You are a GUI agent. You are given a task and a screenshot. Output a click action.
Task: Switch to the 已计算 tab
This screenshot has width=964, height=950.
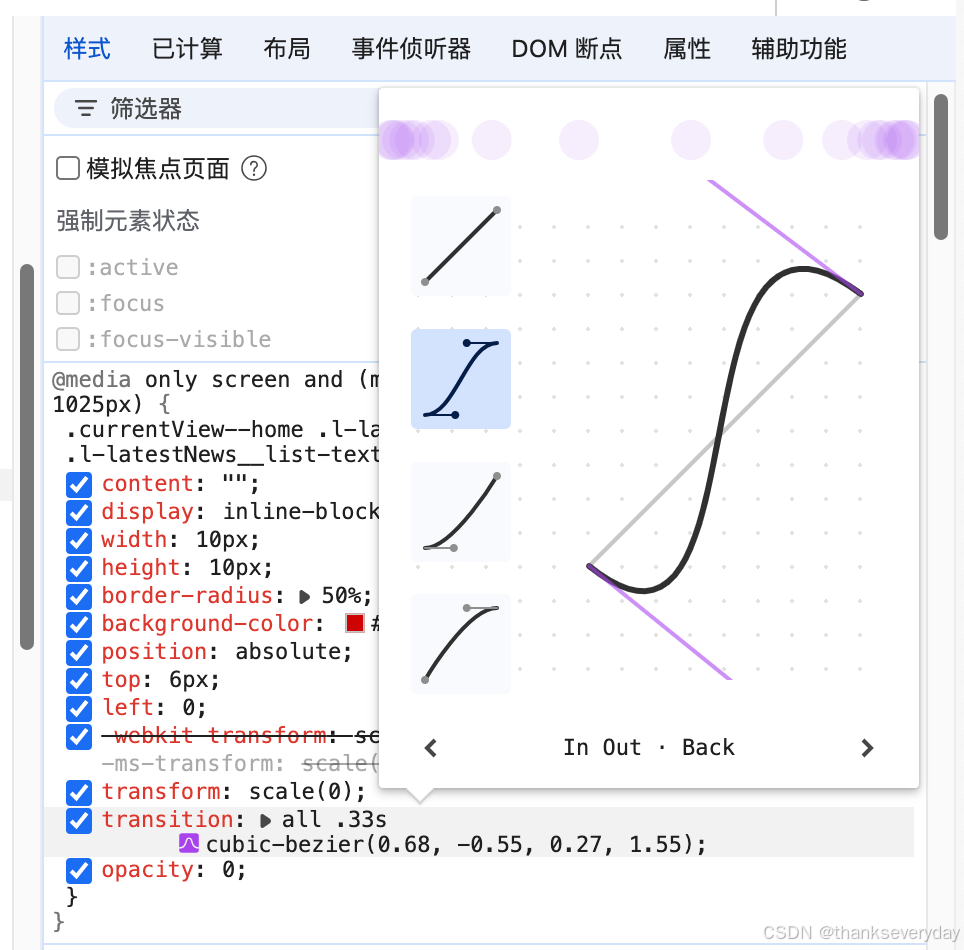click(187, 49)
